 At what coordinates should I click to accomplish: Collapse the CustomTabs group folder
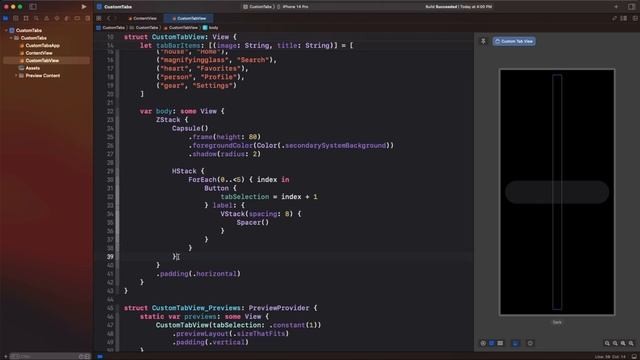(11, 38)
